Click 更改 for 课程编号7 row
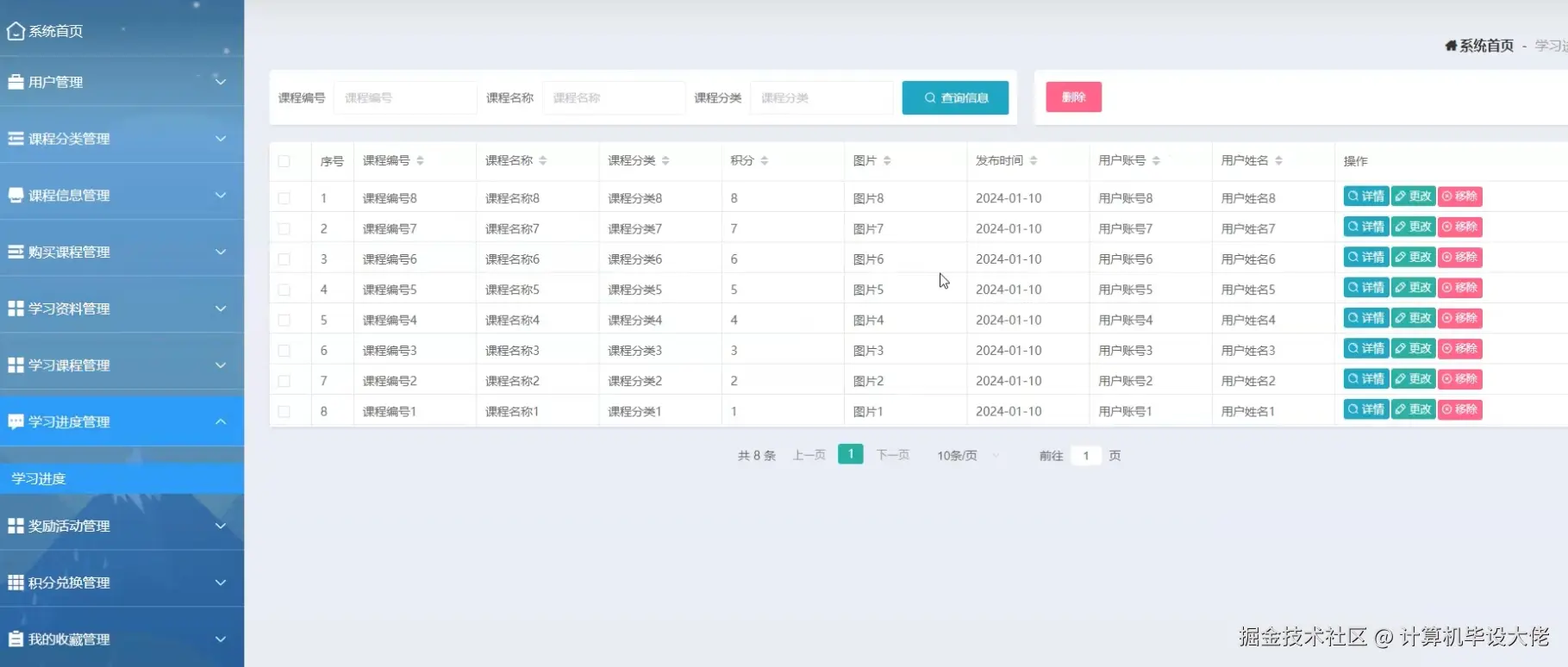The image size is (1568, 667). point(1413,227)
